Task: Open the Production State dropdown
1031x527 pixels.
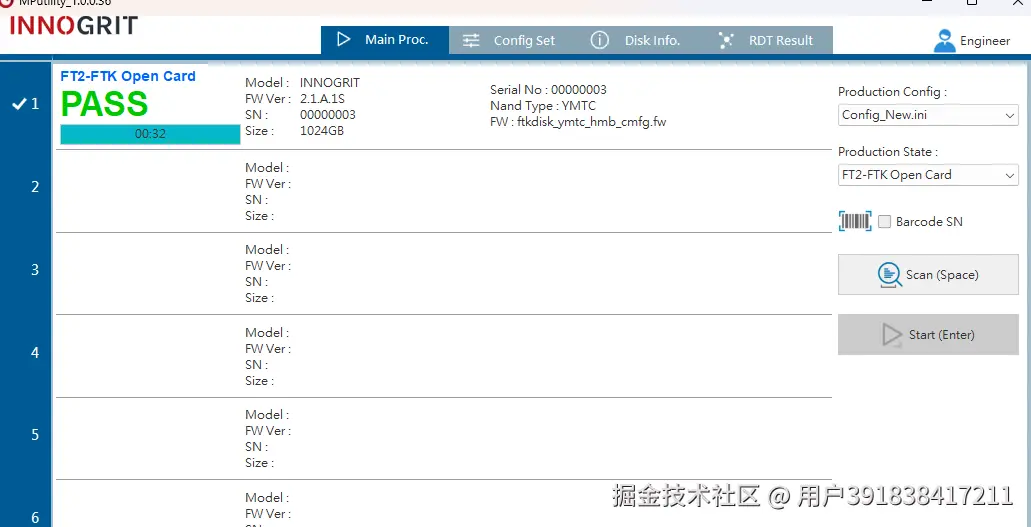Action: point(928,175)
